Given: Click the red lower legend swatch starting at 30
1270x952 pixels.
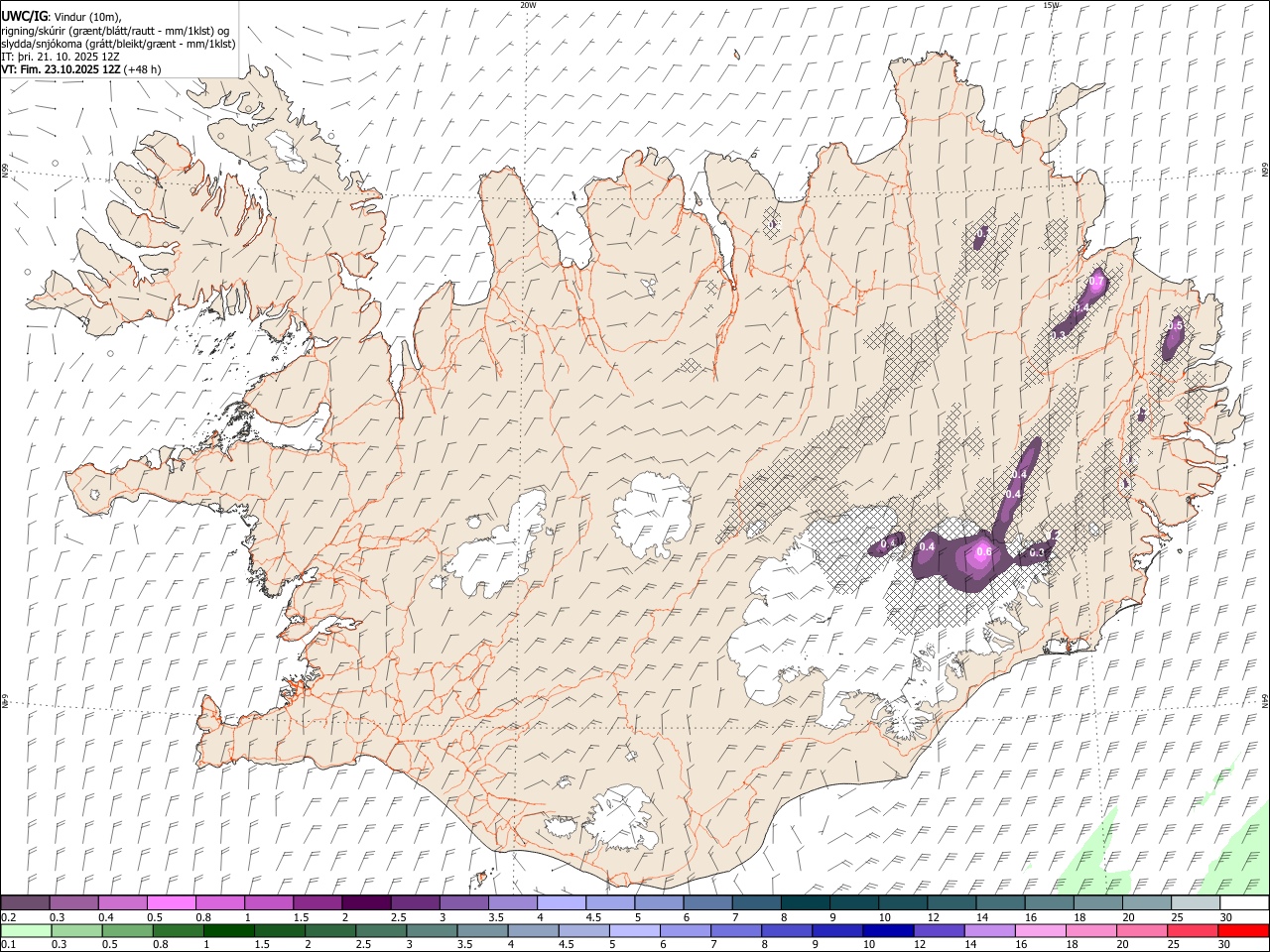Looking at the screenshot, I should 1242,931.
